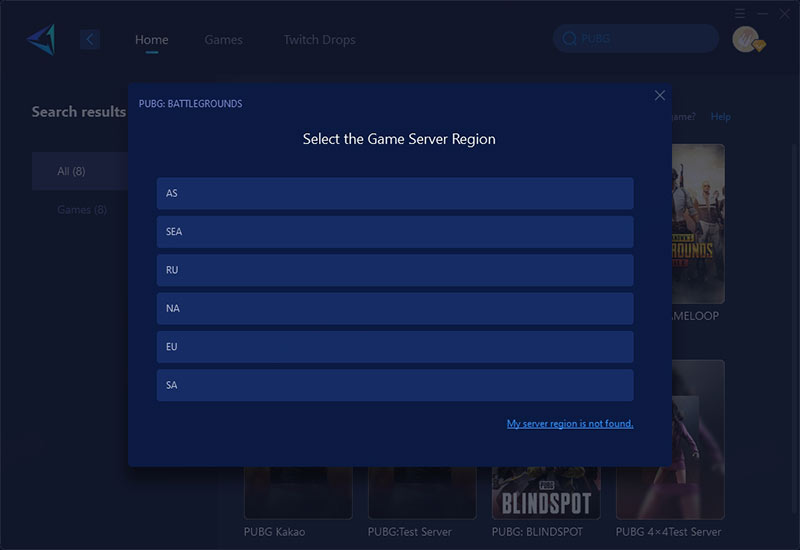Image resolution: width=800 pixels, height=550 pixels.
Task: Switch to the Home tab
Action: pyautogui.click(x=152, y=40)
